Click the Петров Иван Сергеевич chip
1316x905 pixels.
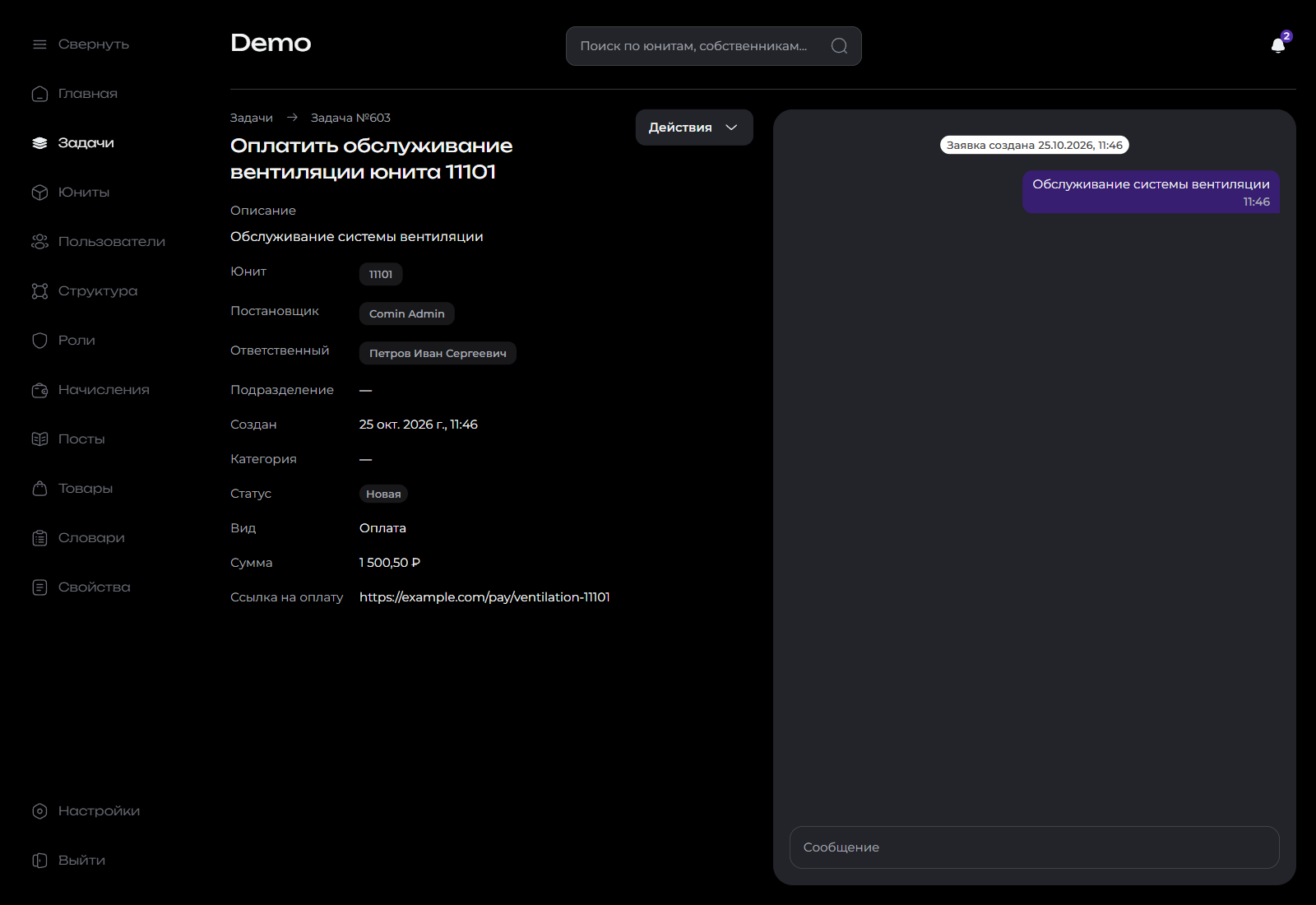pyautogui.click(x=438, y=353)
